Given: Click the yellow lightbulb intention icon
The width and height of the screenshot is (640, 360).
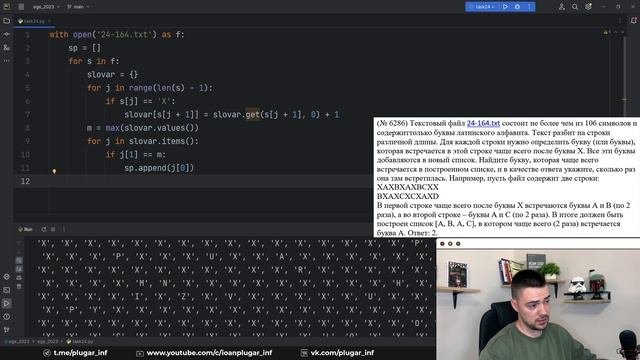Looking at the screenshot, I should [x=54, y=171].
